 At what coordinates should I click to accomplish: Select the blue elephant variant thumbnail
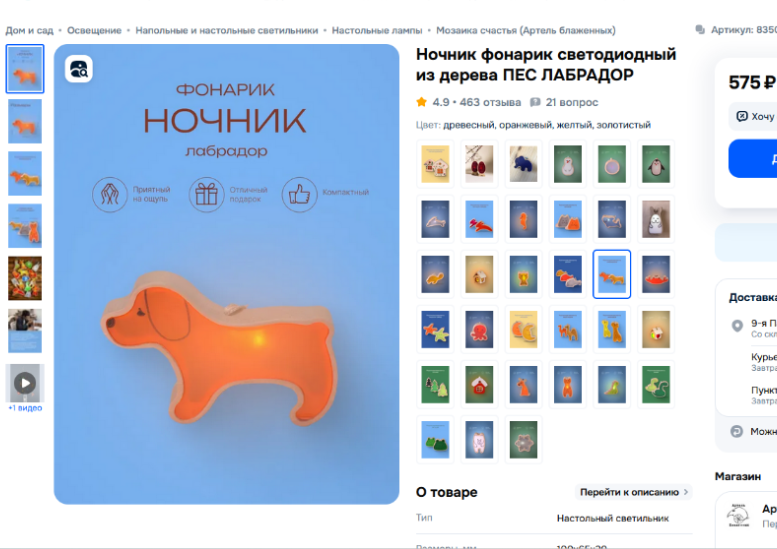coord(523,164)
